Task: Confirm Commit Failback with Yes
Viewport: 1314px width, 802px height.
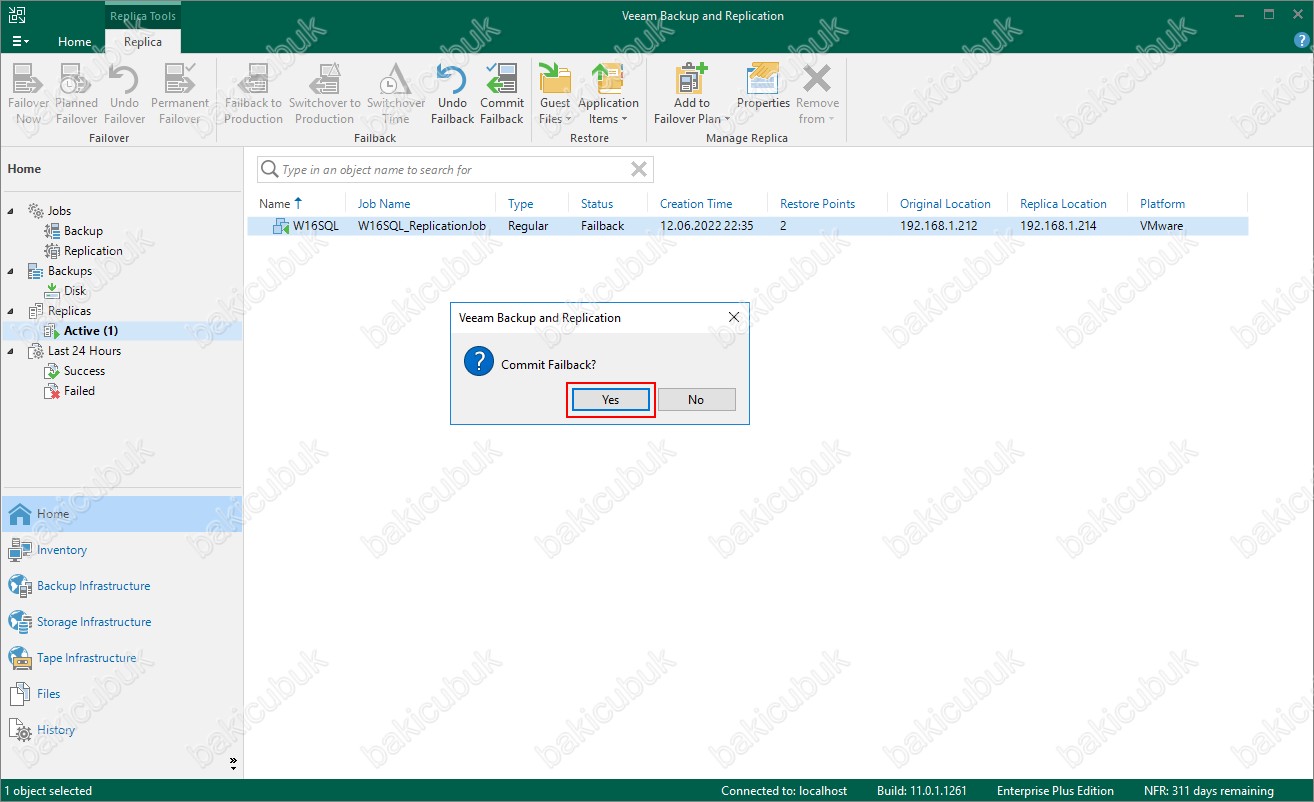Action: pos(610,400)
